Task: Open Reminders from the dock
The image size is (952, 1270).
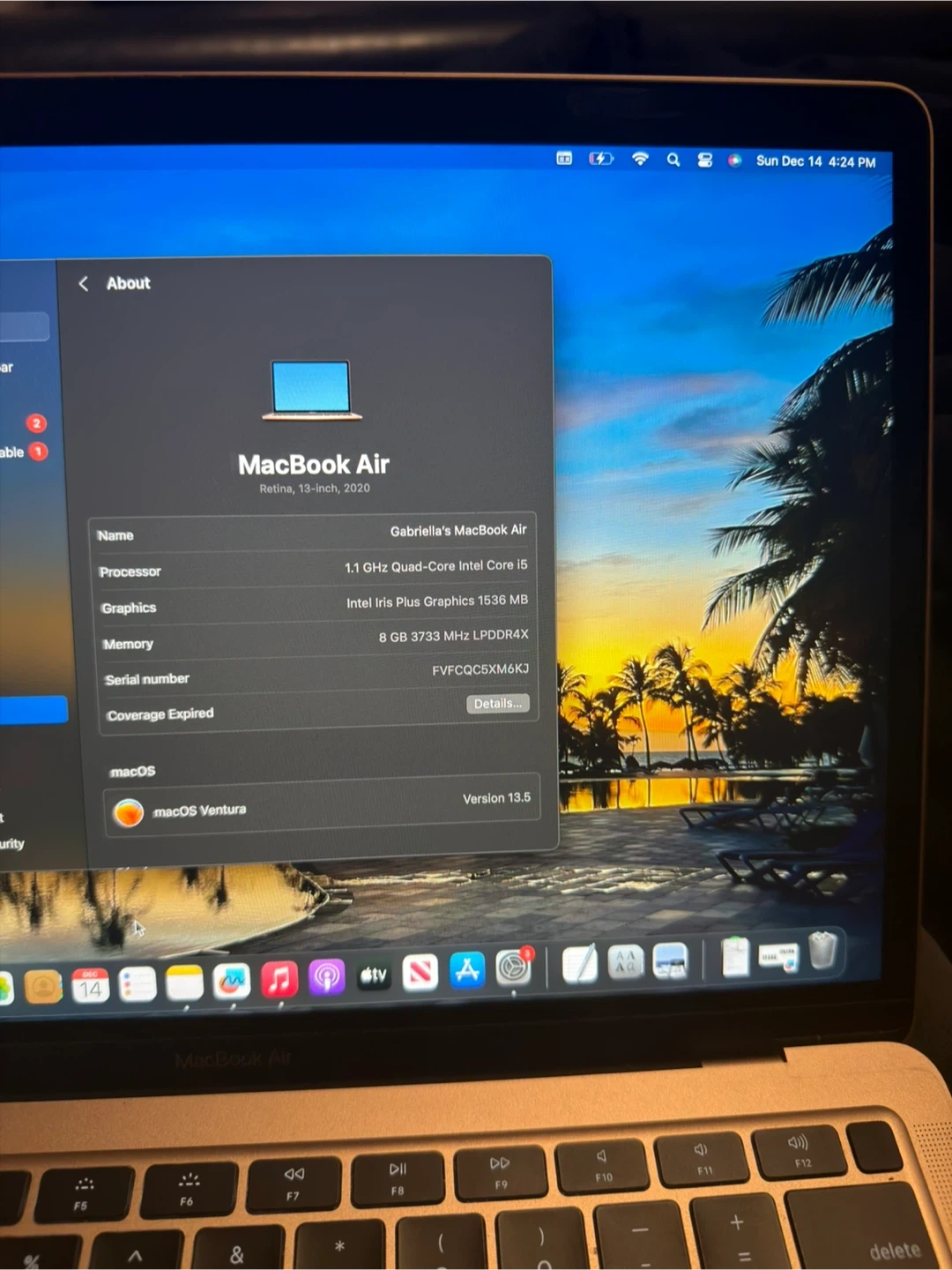Action: click(x=138, y=985)
